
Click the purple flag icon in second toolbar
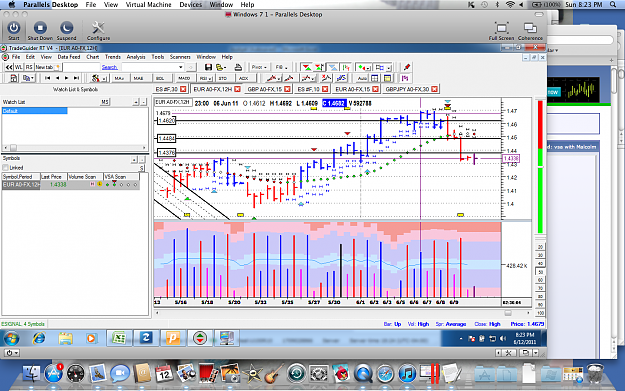coord(405,78)
